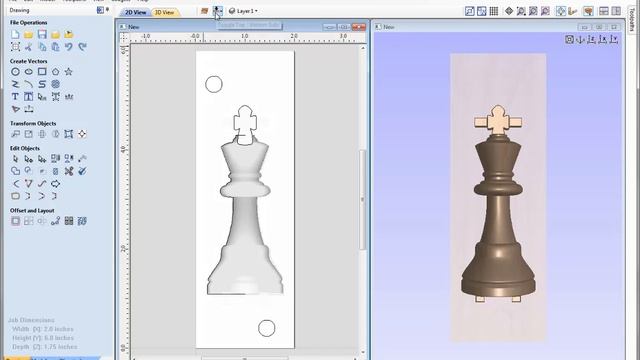Open the Toolpaths side tab
Screen dimensions: 640x360
633,19
